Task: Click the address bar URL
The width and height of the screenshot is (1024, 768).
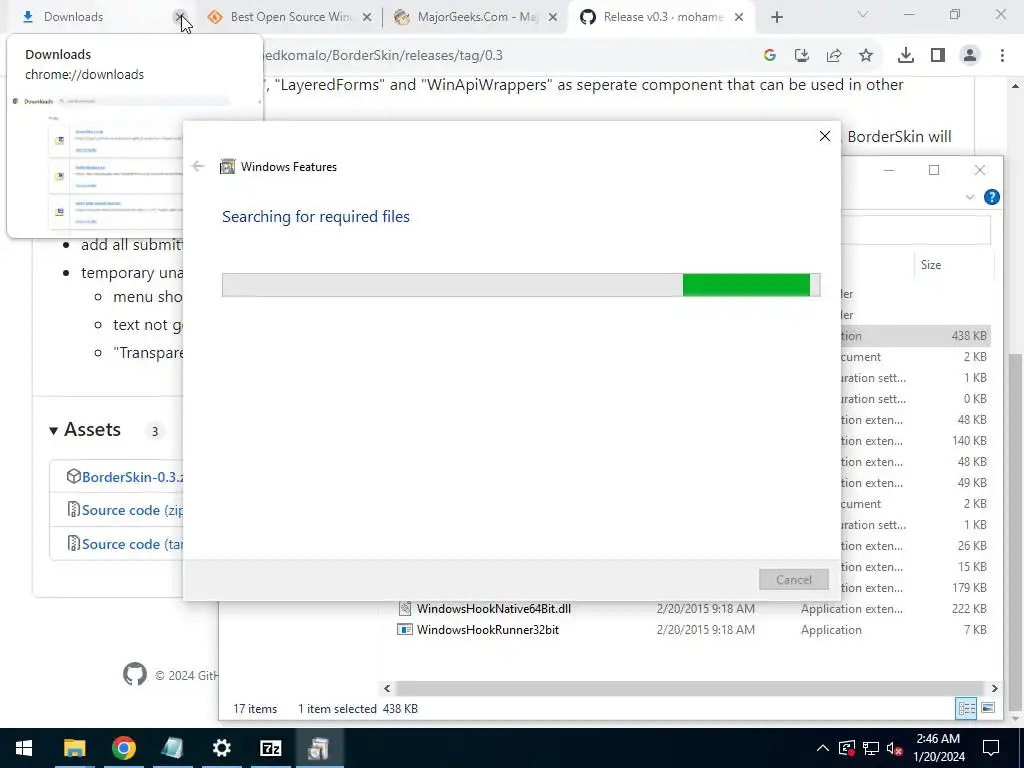Action: pyautogui.click(x=383, y=56)
